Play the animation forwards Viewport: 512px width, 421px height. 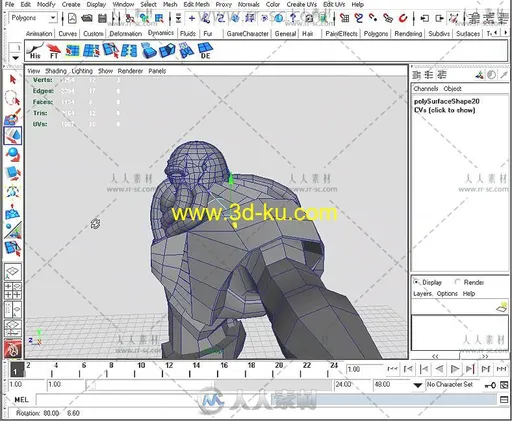(x=454, y=369)
